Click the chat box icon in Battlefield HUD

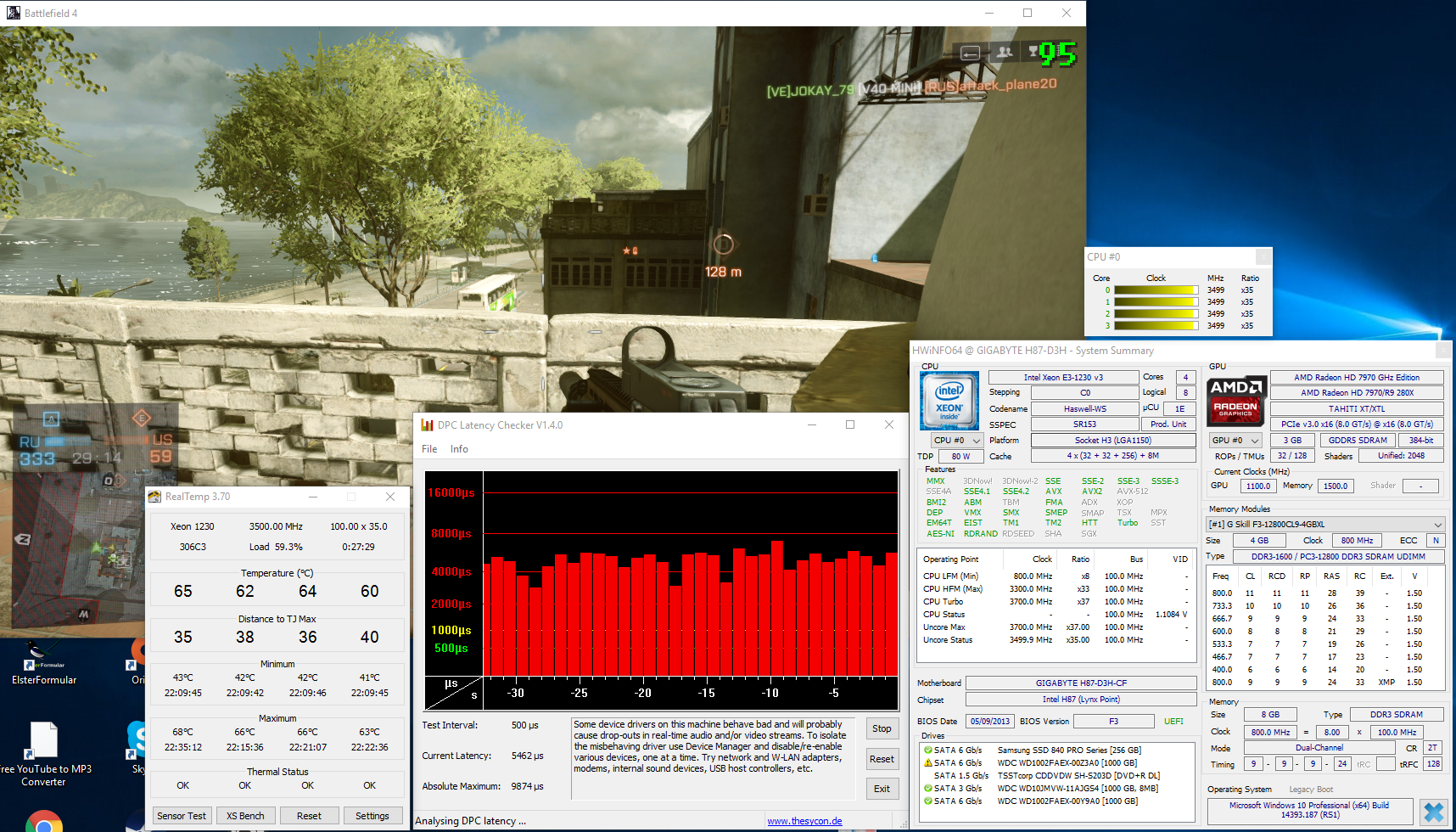[970, 53]
